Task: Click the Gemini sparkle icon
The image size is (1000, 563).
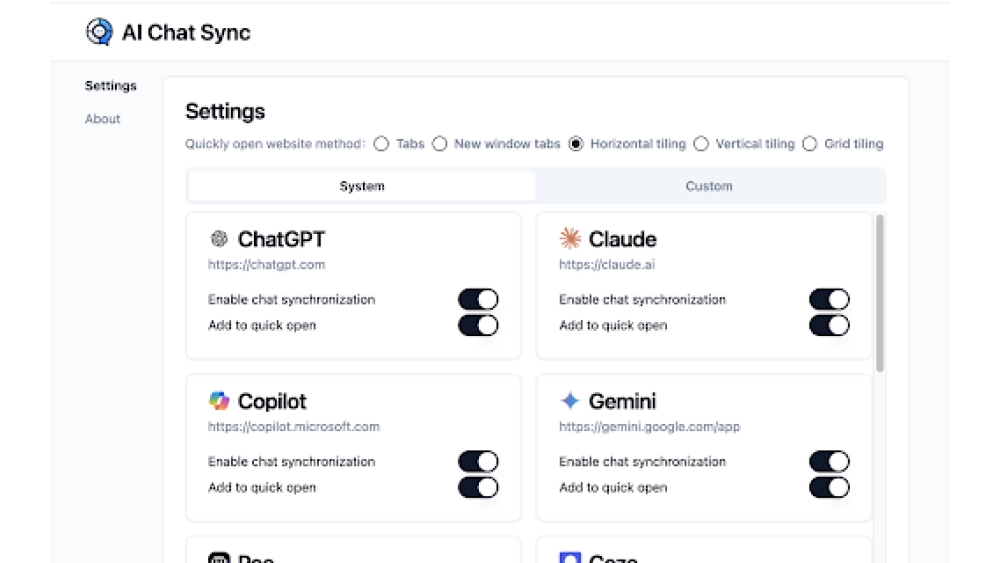Action: coord(570,400)
